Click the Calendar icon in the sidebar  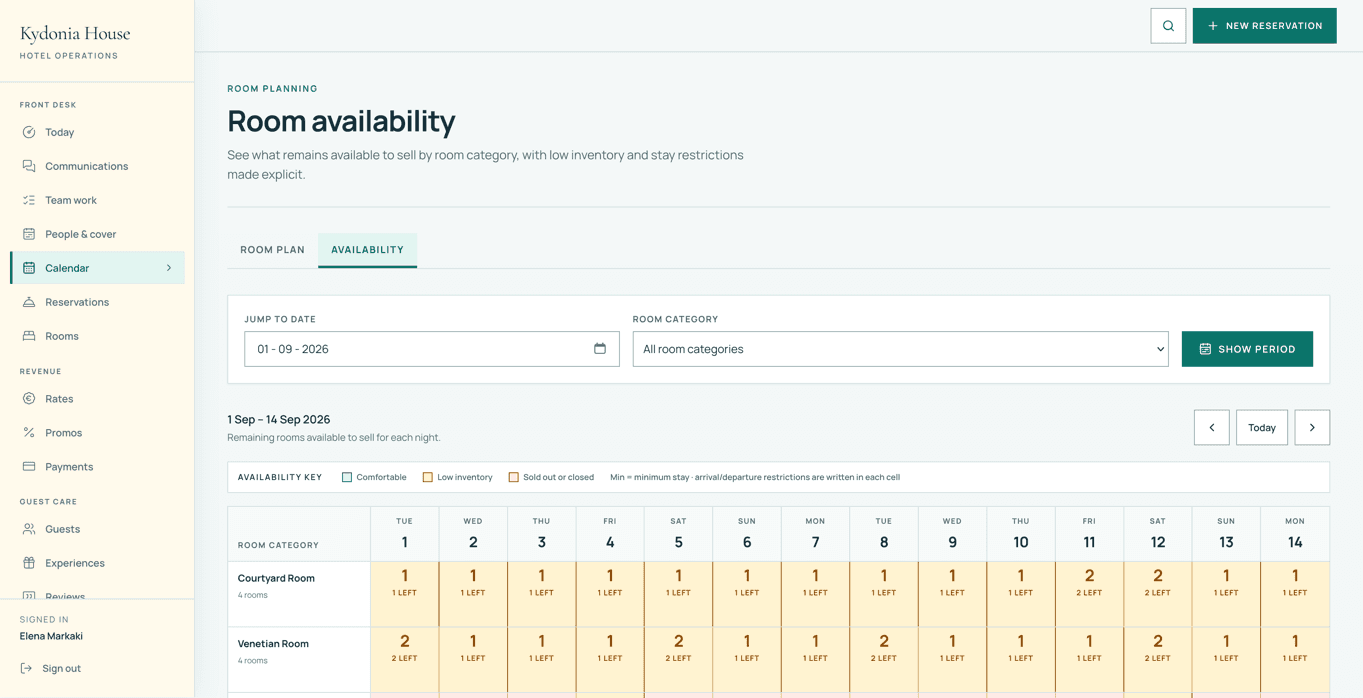[29, 268]
